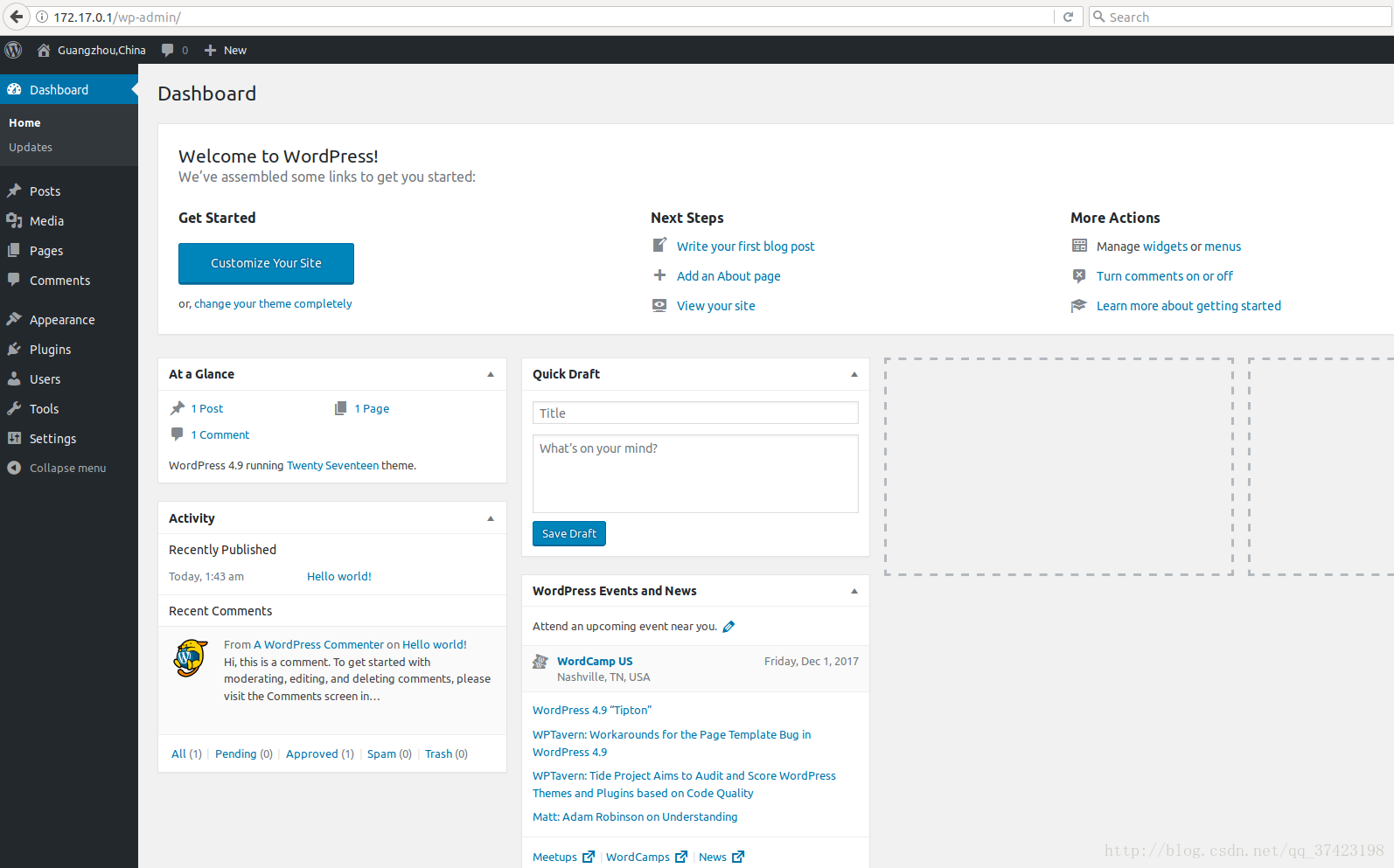This screenshot has width=1394, height=868.
Task: Click the Posts pushpin icon in sidebar
Action: point(14,191)
